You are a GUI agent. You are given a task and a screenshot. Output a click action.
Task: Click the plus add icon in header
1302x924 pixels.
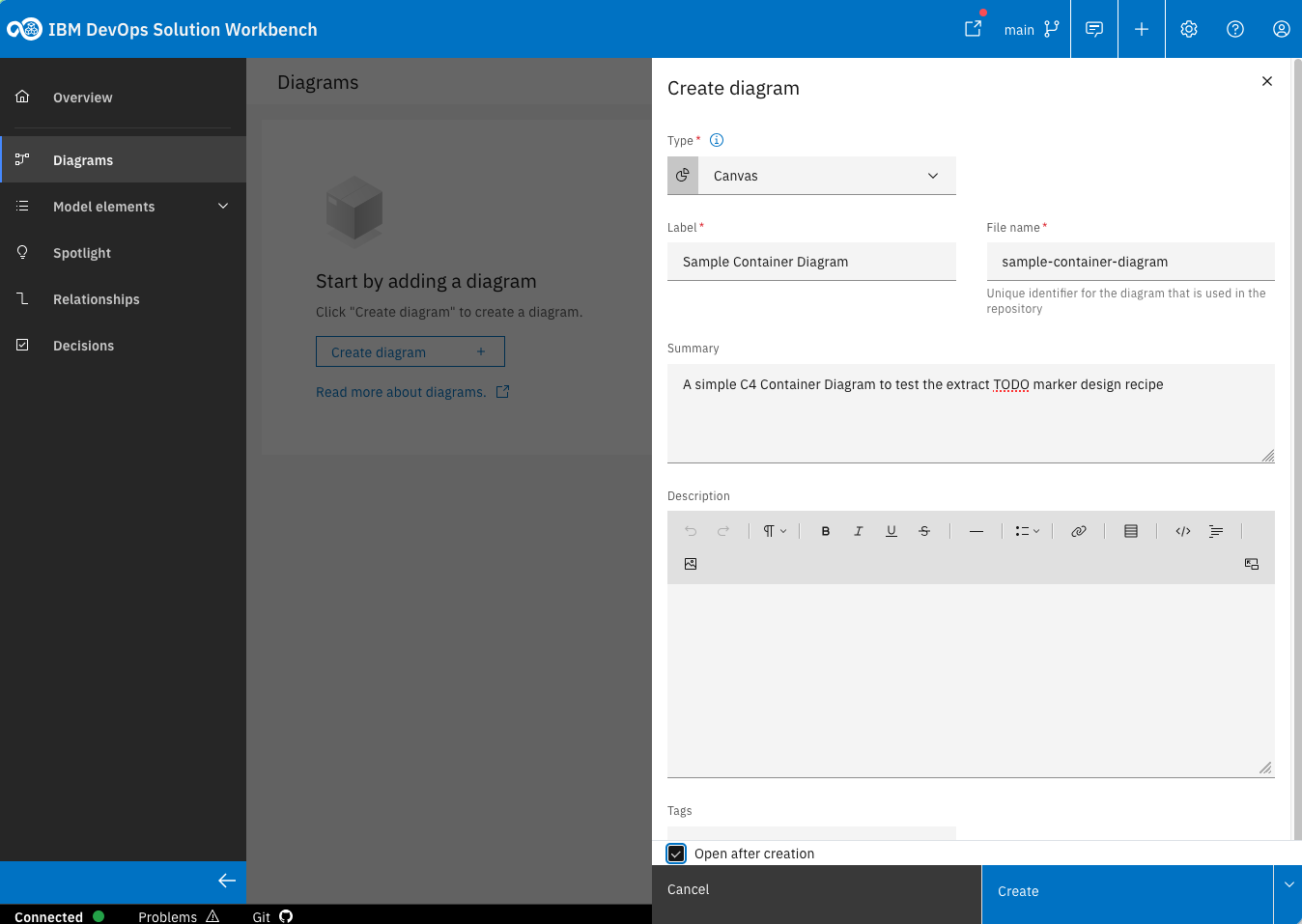click(1142, 29)
